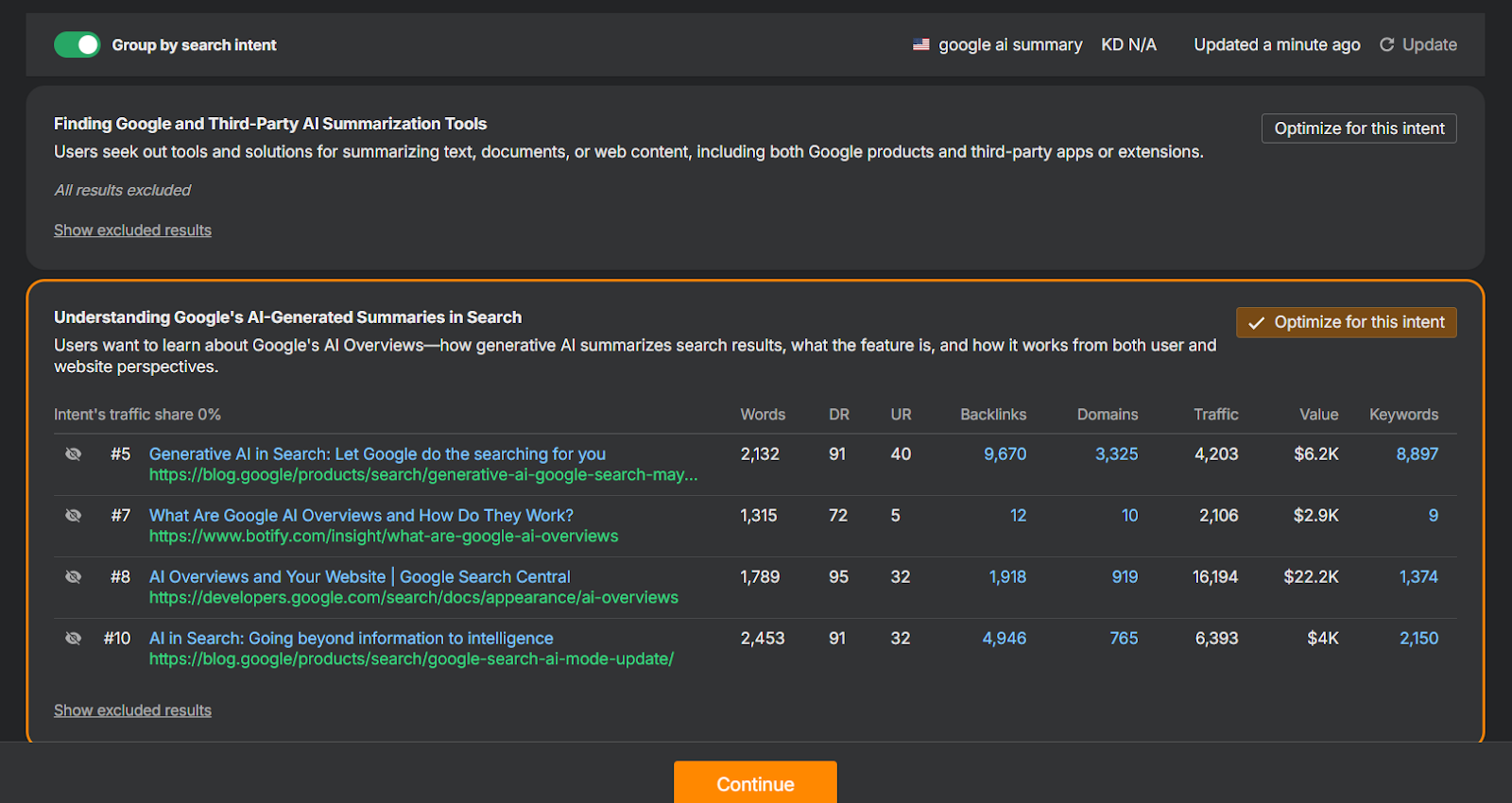Exclude result #10 using eye icon
This screenshot has width=1512, height=803.
click(73, 639)
